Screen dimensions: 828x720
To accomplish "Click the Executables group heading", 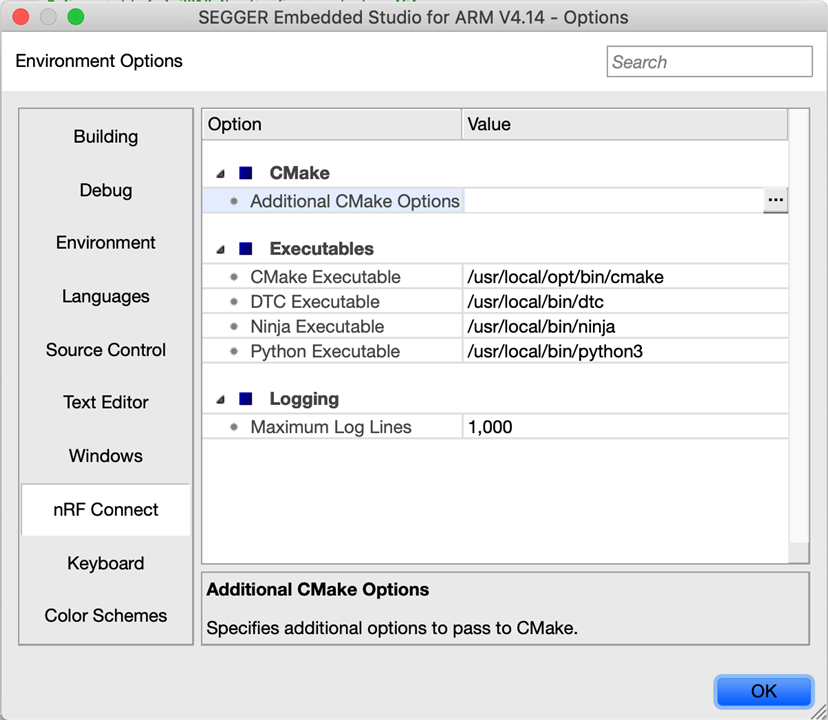I will pyautogui.click(x=322, y=248).
